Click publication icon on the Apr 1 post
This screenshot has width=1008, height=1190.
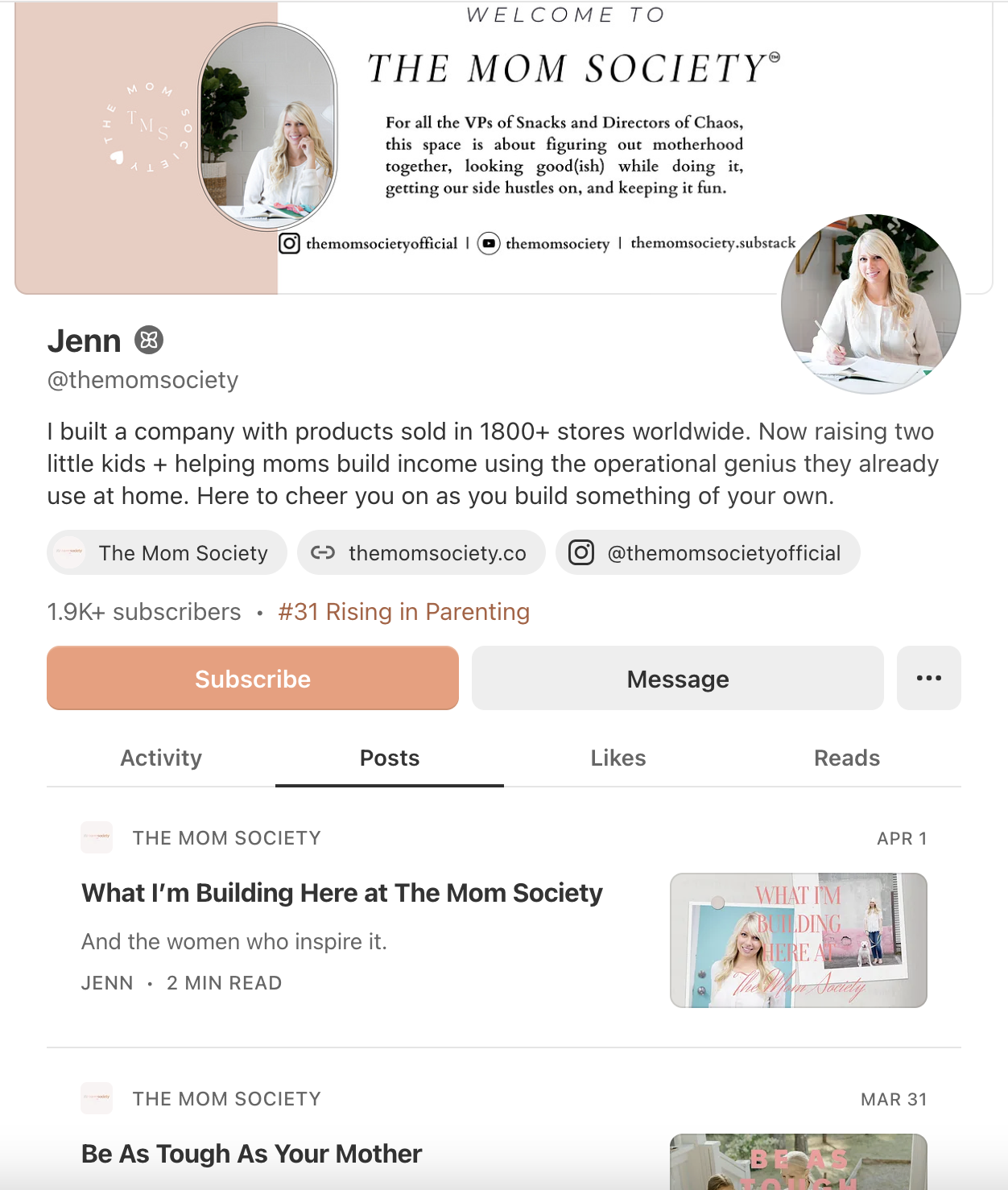pyautogui.click(x=97, y=837)
